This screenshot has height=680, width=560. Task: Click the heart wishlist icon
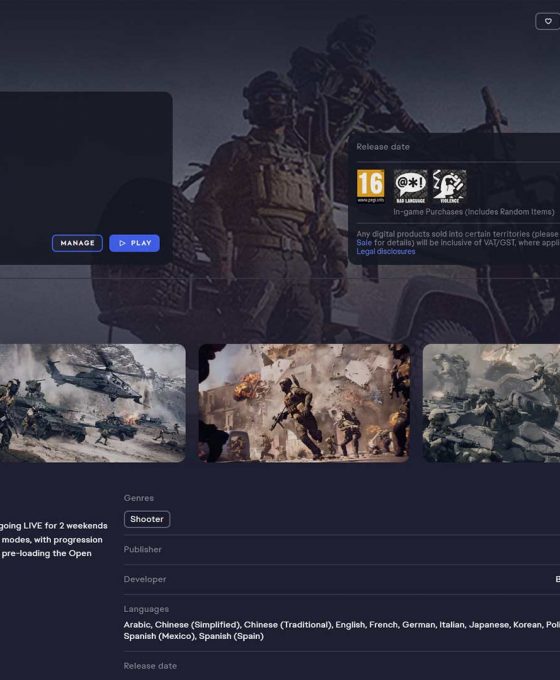click(548, 21)
